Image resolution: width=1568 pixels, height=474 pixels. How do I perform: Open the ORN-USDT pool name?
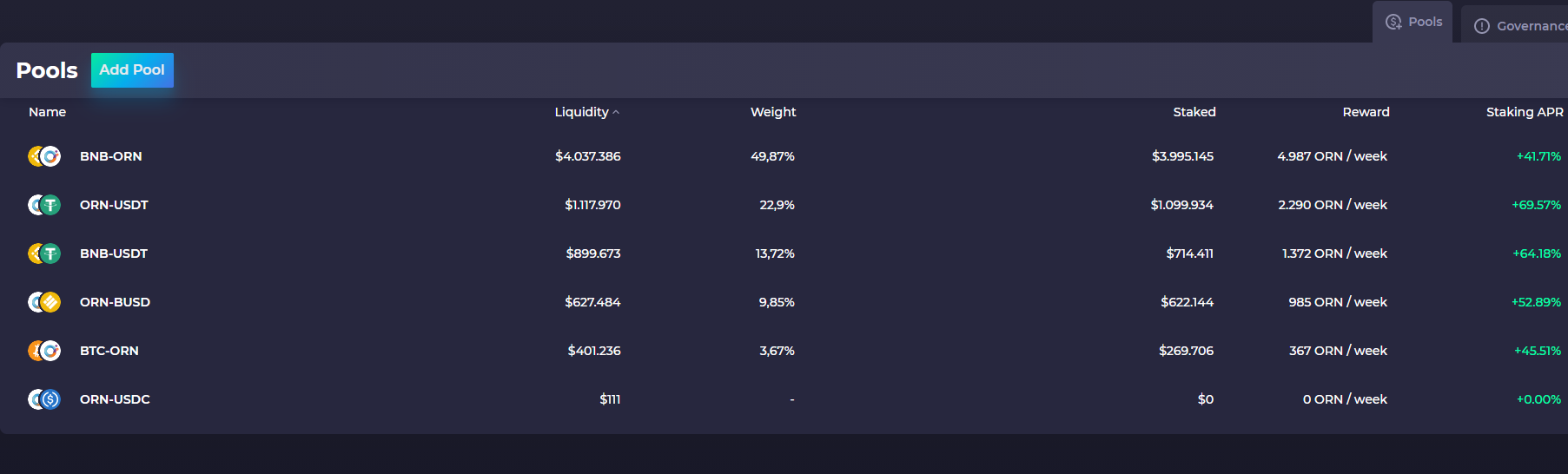(x=114, y=205)
